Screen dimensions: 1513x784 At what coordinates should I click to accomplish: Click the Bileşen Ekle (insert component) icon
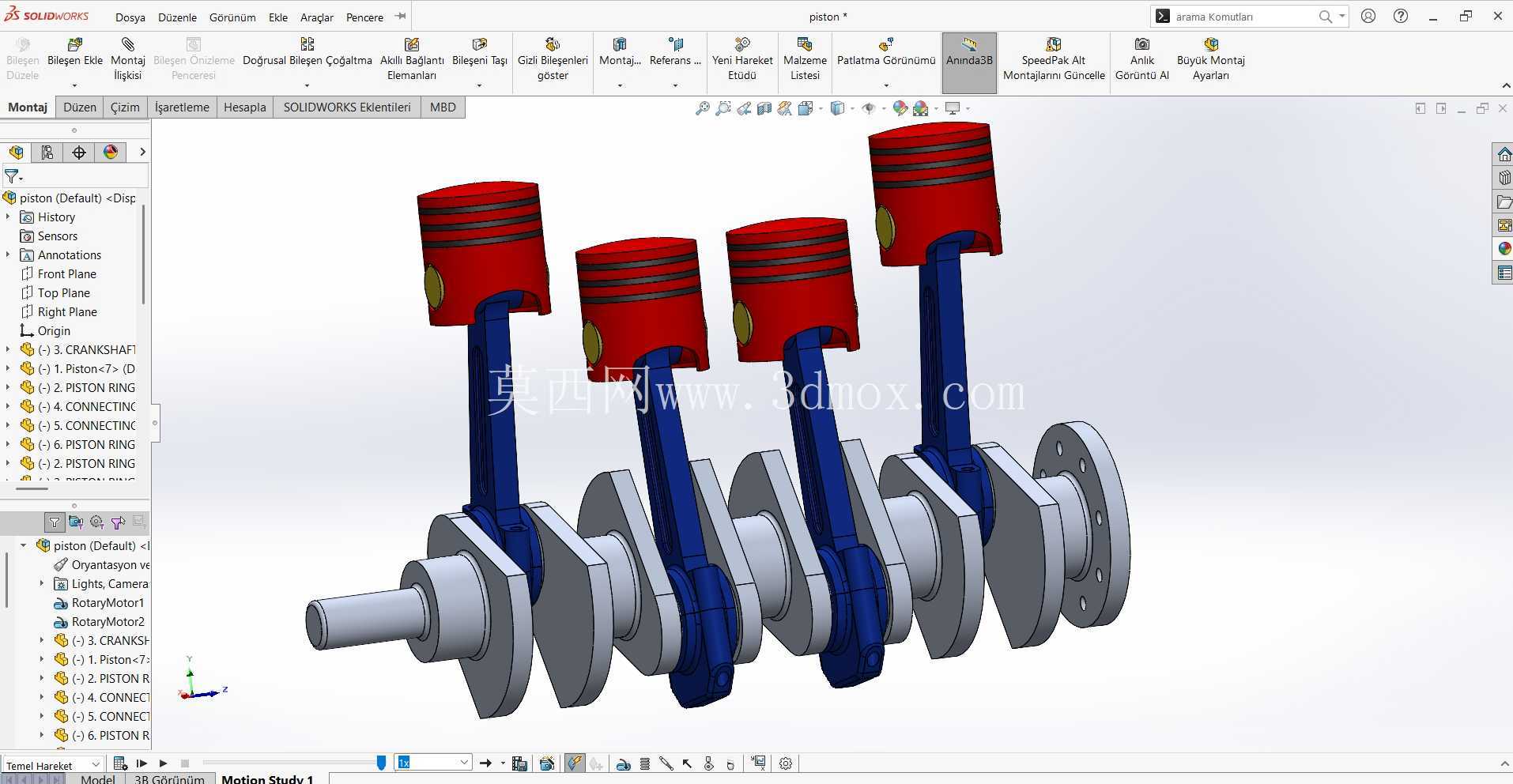[x=75, y=44]
